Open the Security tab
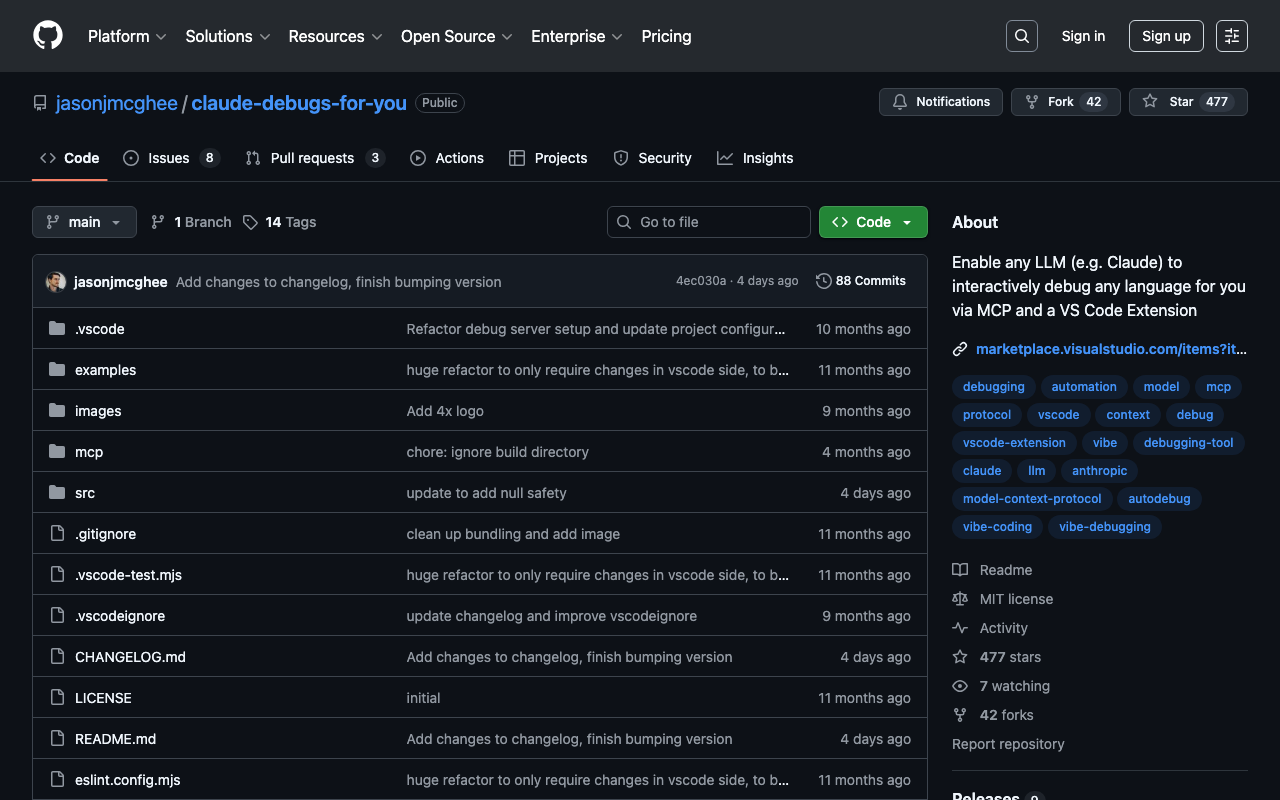The height and width of the screenshot is (800, 1280). coord(664,158)
